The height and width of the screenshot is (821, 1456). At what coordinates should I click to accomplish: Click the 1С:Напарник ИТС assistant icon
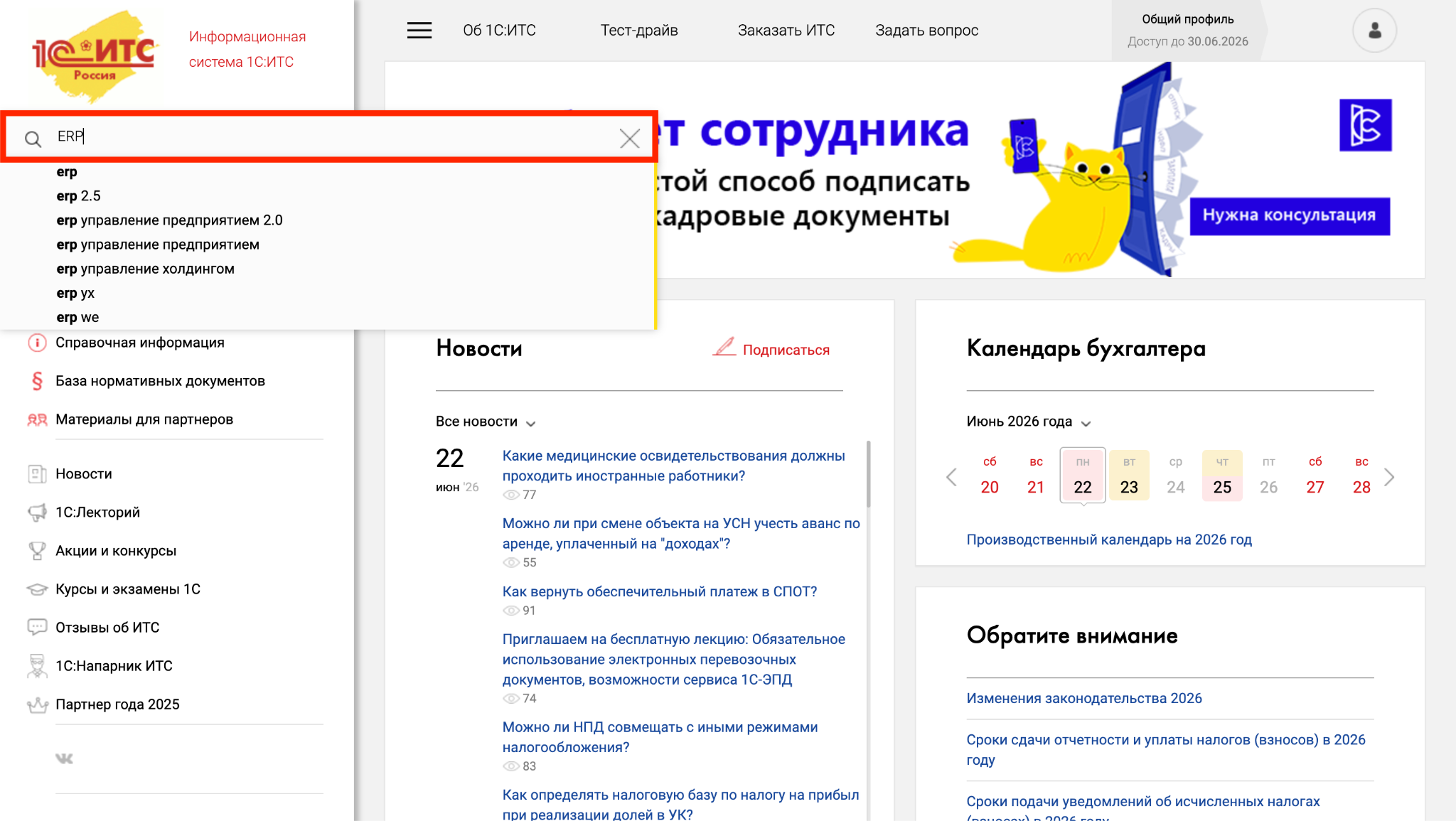(x=37, y=666)
